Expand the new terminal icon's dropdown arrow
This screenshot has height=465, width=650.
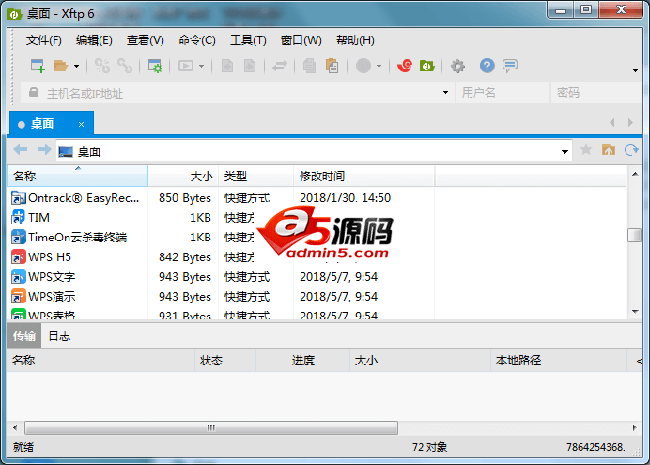tap(201, 66)
